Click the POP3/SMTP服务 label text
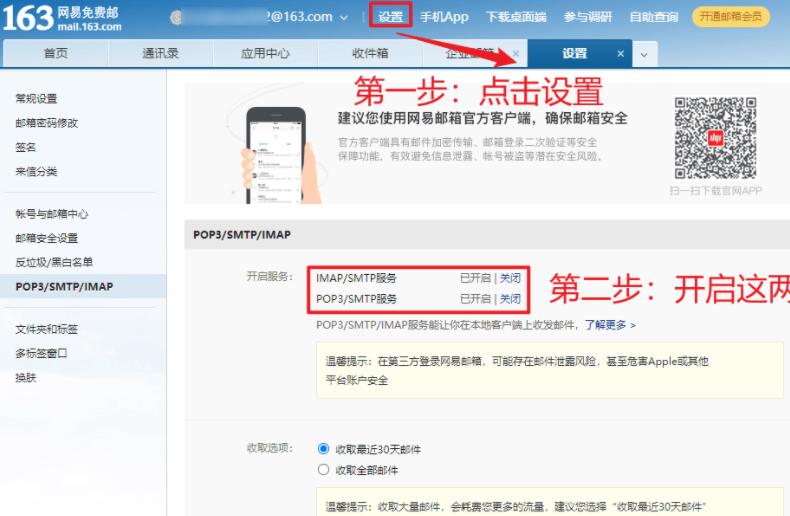This screenshot has height=516, width=790. click(x=356, y=299)
